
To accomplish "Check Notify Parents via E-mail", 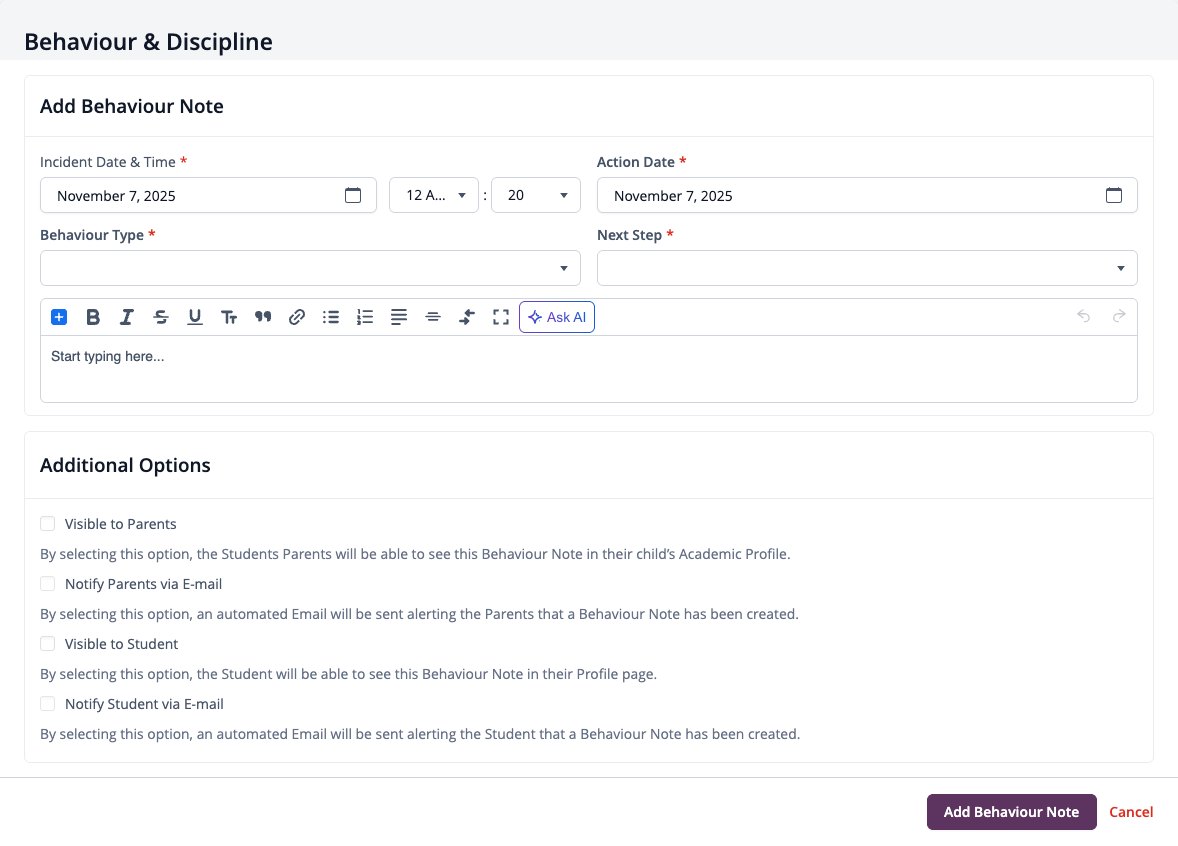I will (x=47, y=584).
